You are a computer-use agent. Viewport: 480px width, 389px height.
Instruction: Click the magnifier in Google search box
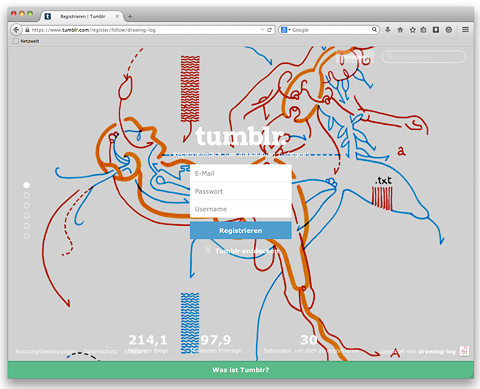[374, 30]
